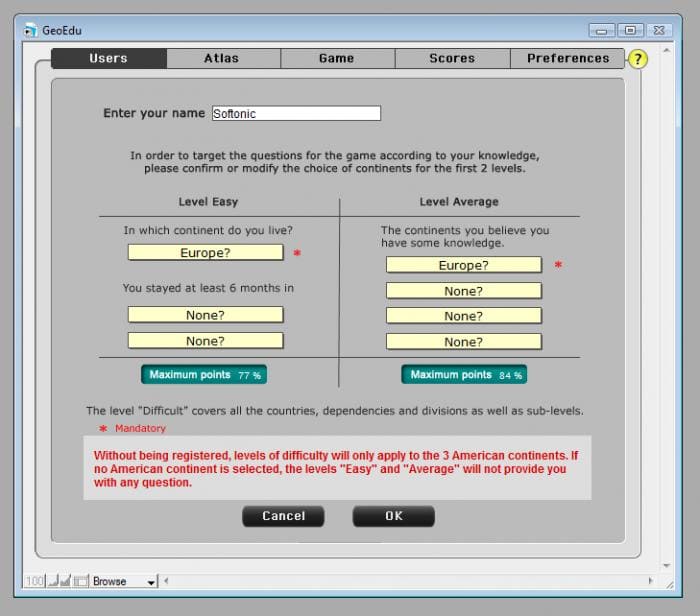Click the red Mandatory label
Image resolution: width=700 pixels, height=616 pixels.
140,428
